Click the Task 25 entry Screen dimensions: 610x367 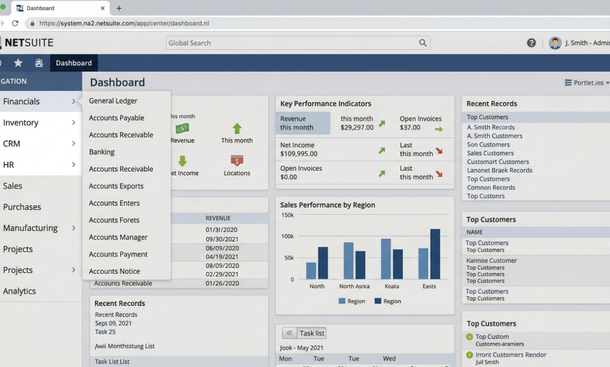coord(105,332)
